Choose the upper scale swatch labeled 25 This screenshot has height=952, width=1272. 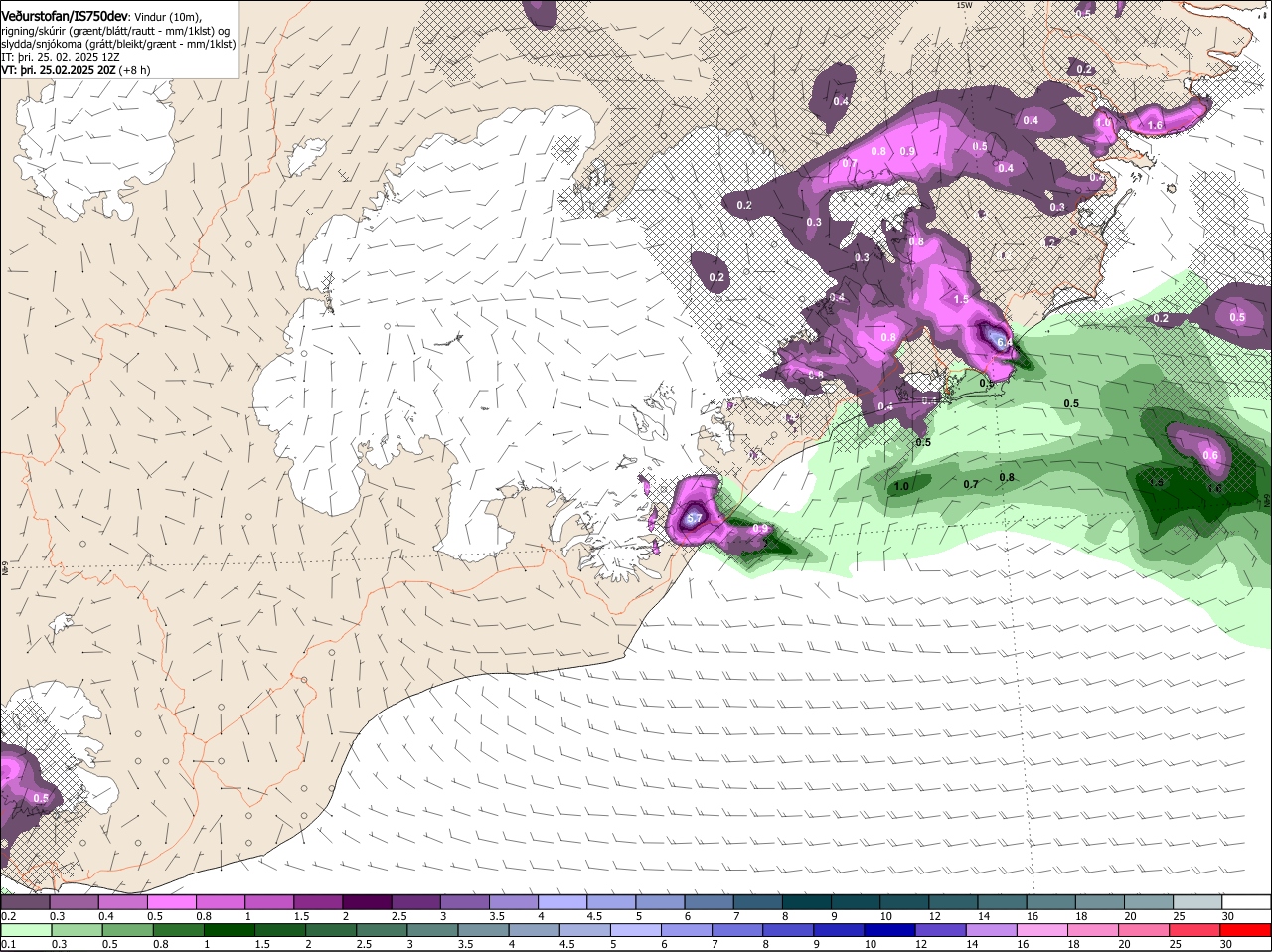tap(1198, 902)
